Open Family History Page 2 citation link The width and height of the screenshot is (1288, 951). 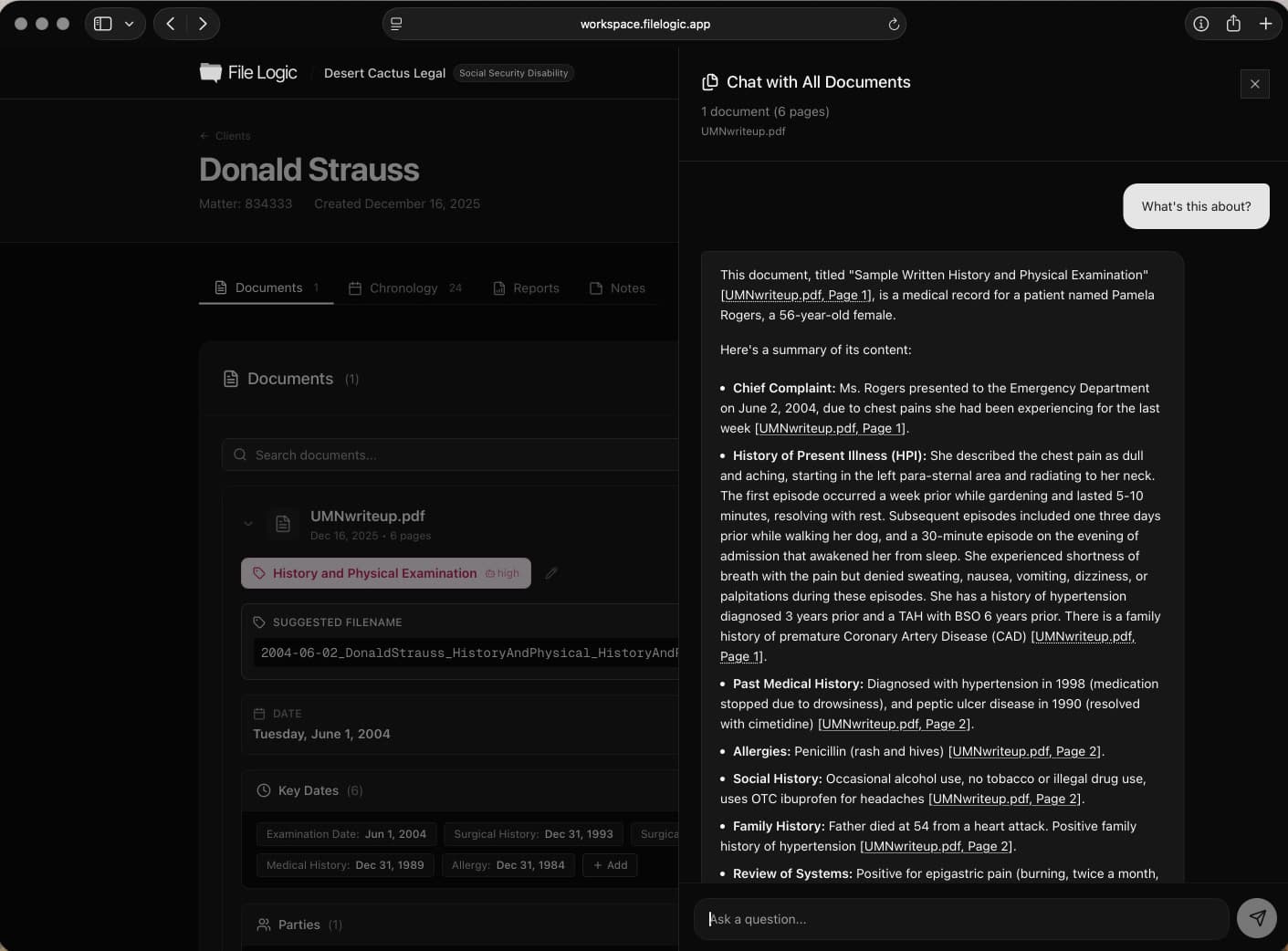click(936, 846)
